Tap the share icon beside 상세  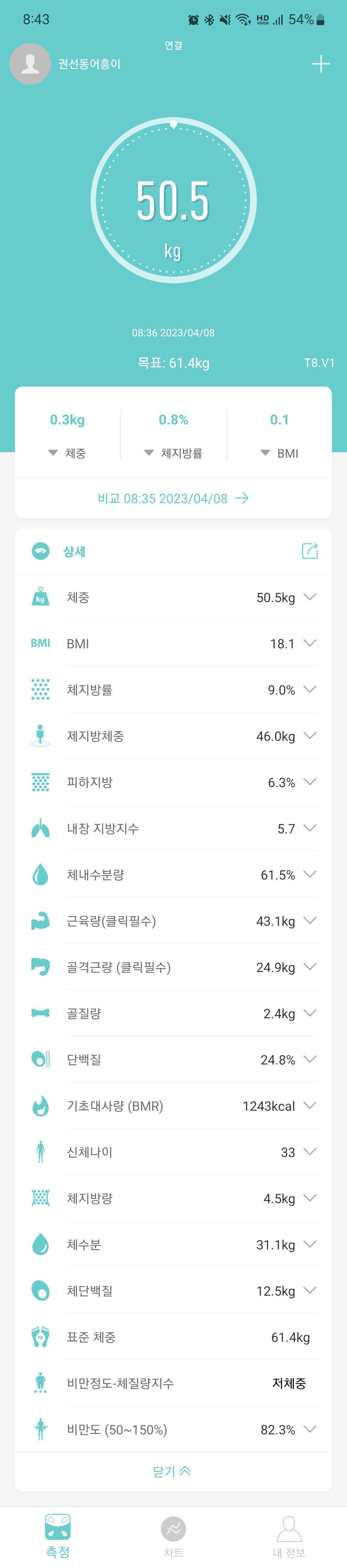tap(310, 551)
